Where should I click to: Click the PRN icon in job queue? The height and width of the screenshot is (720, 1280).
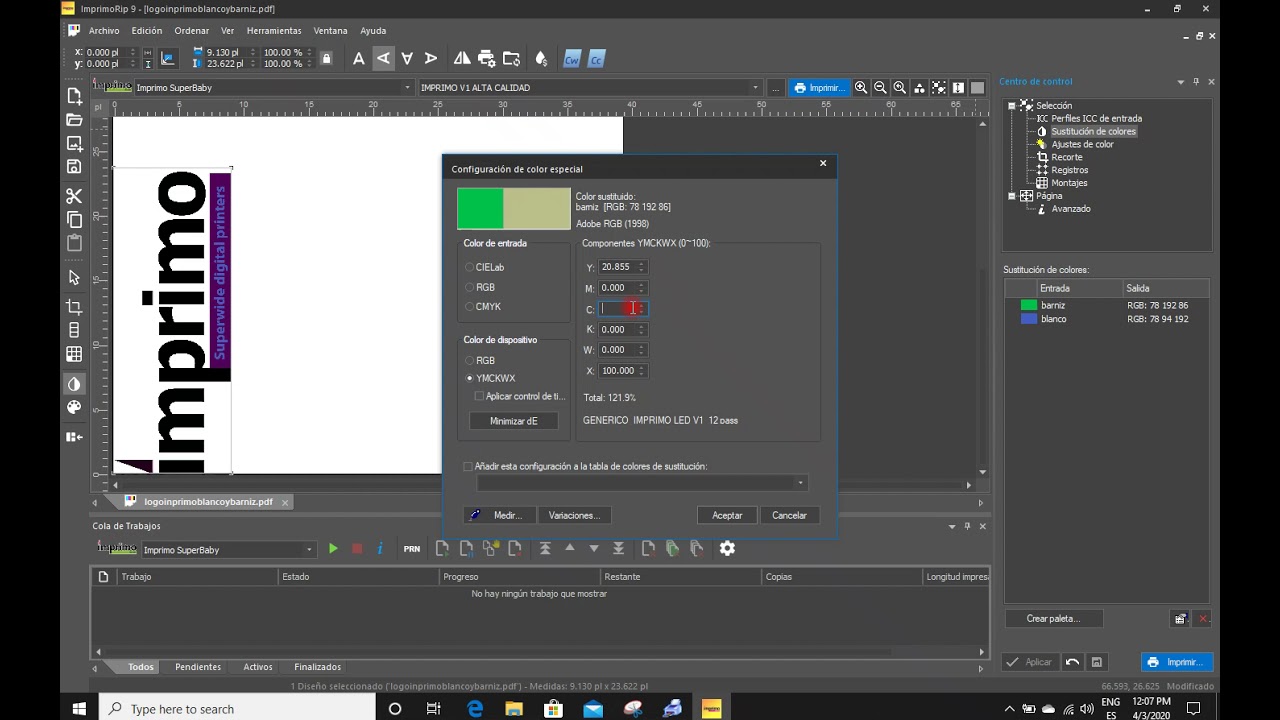coord(412,549)
